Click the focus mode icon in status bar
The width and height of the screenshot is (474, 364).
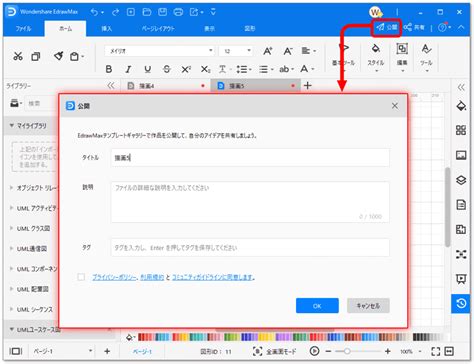tap(257, 351)
